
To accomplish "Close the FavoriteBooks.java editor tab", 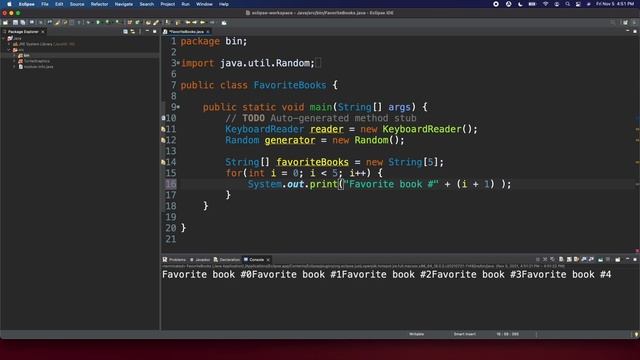I will coord(208,31).
